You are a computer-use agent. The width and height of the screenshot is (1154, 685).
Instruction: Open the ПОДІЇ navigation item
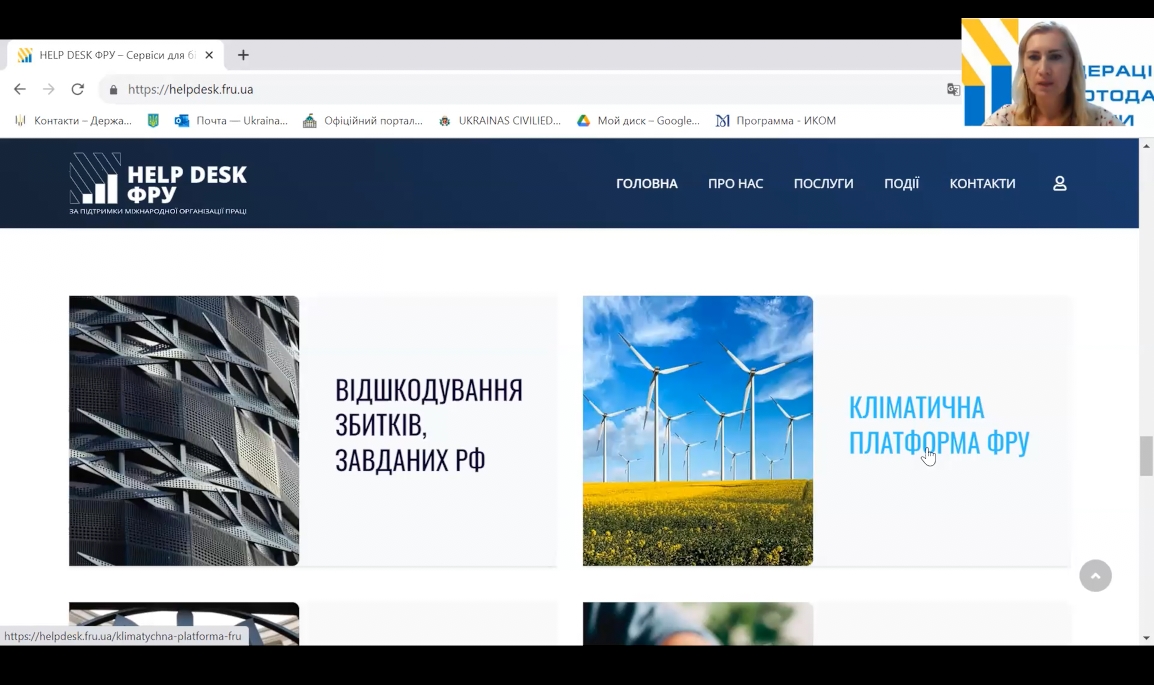pyautogui.click(x=901, y=184)
